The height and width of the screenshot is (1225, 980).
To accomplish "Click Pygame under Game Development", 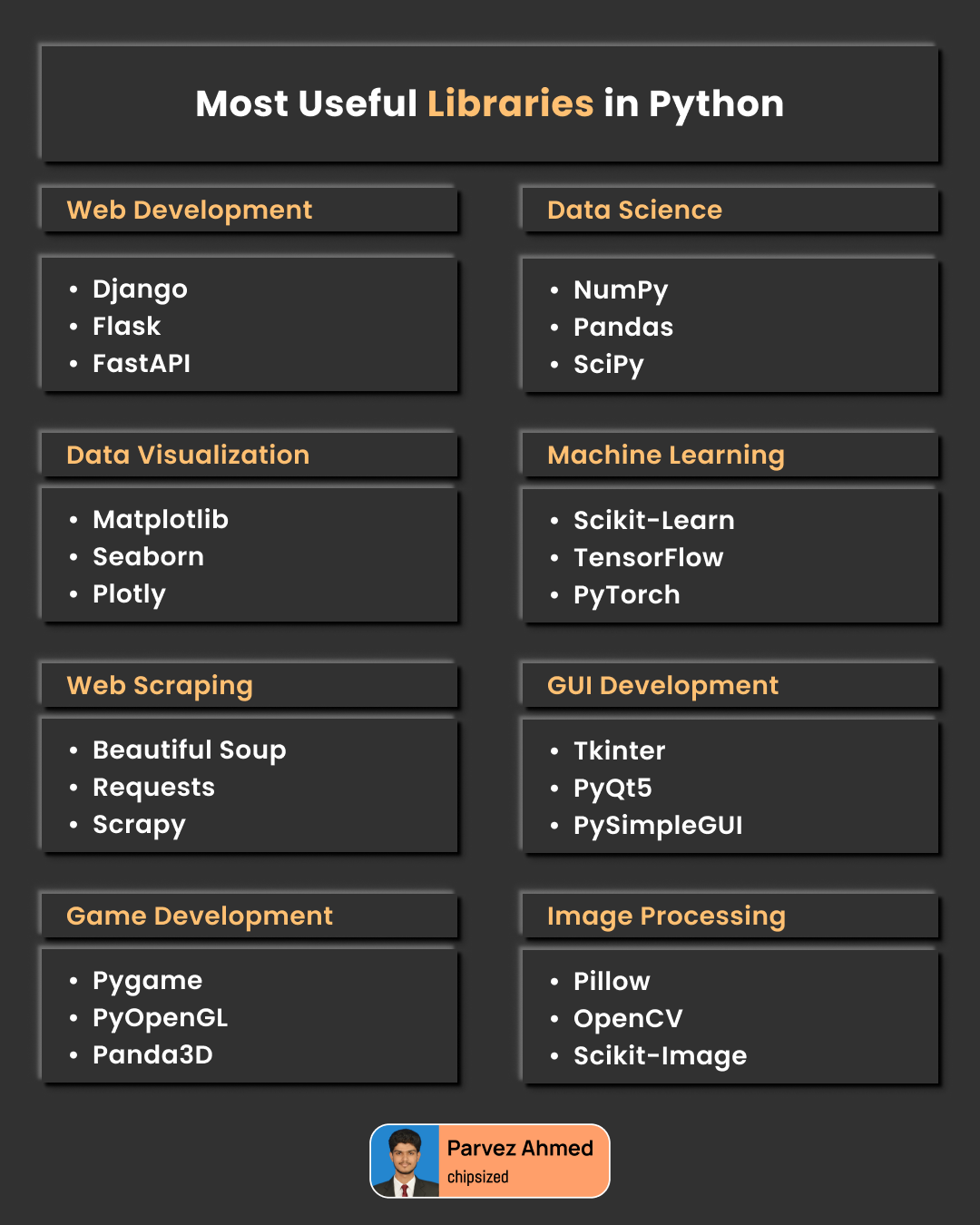I will [147, 981].
